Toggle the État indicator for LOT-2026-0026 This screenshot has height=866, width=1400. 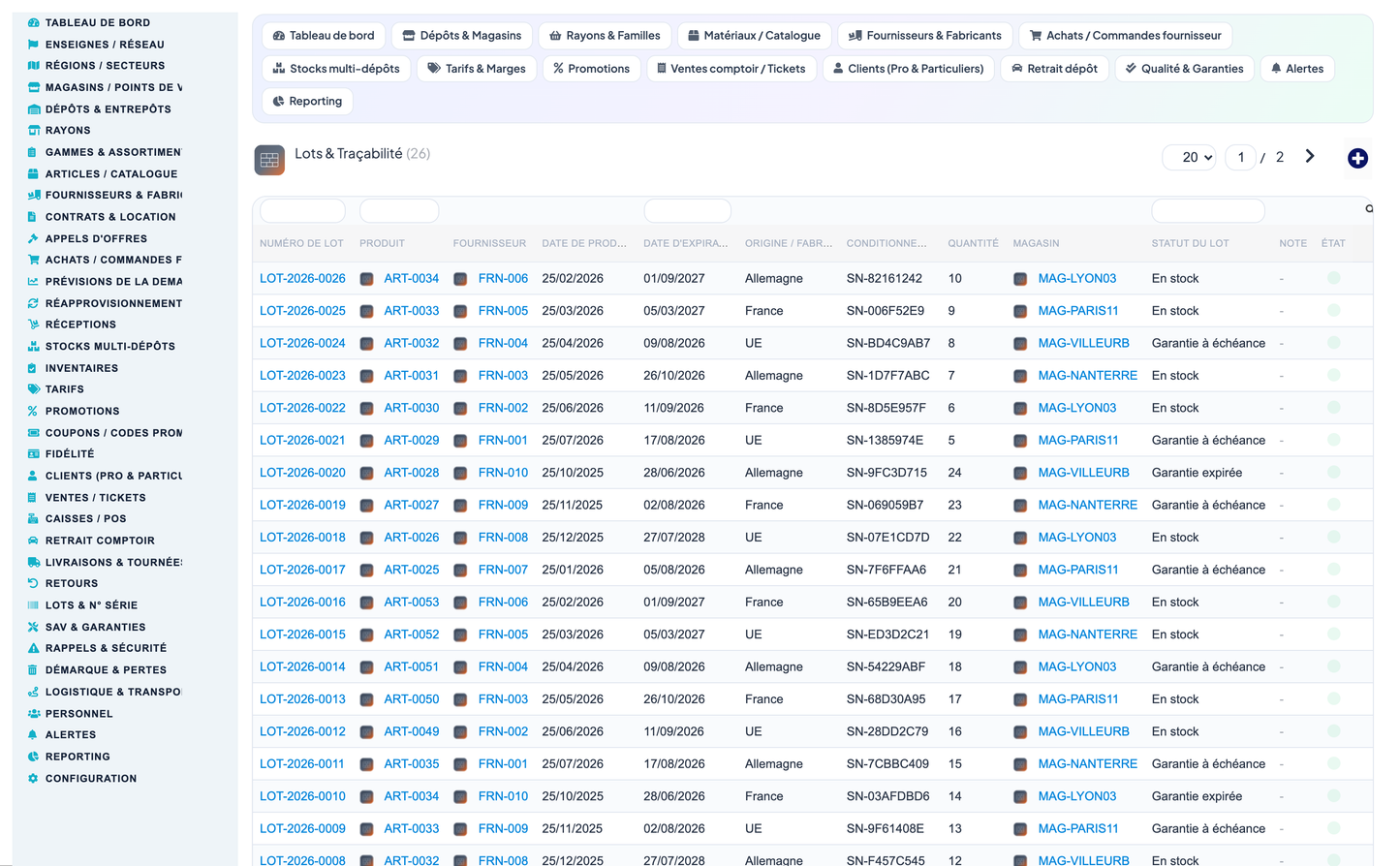click(x=1333, y=278)
